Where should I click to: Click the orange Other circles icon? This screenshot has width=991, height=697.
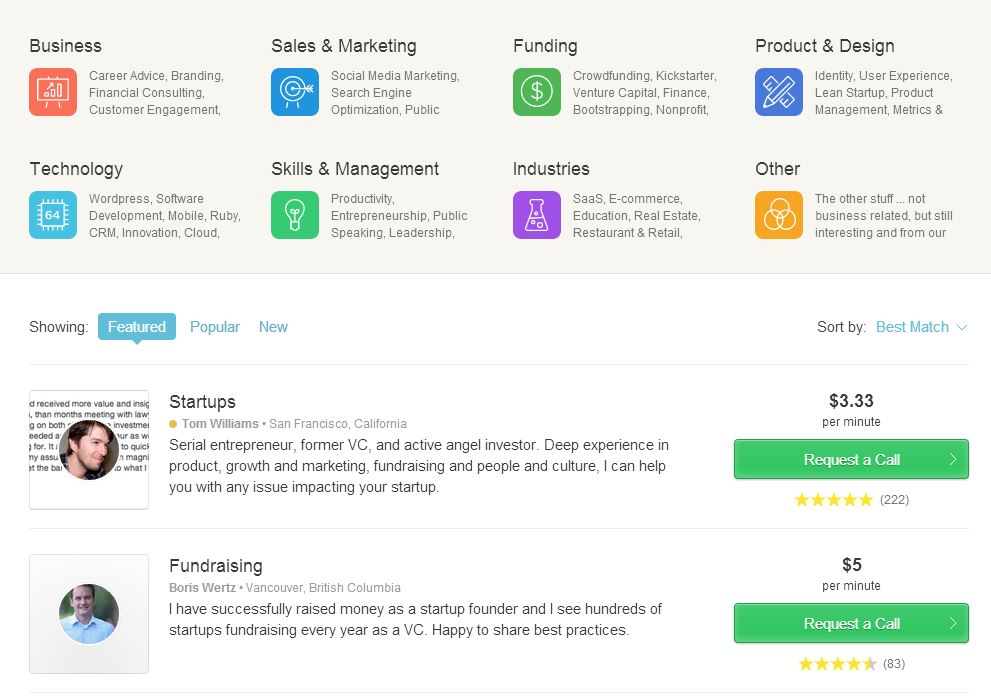tap(779, 215)
